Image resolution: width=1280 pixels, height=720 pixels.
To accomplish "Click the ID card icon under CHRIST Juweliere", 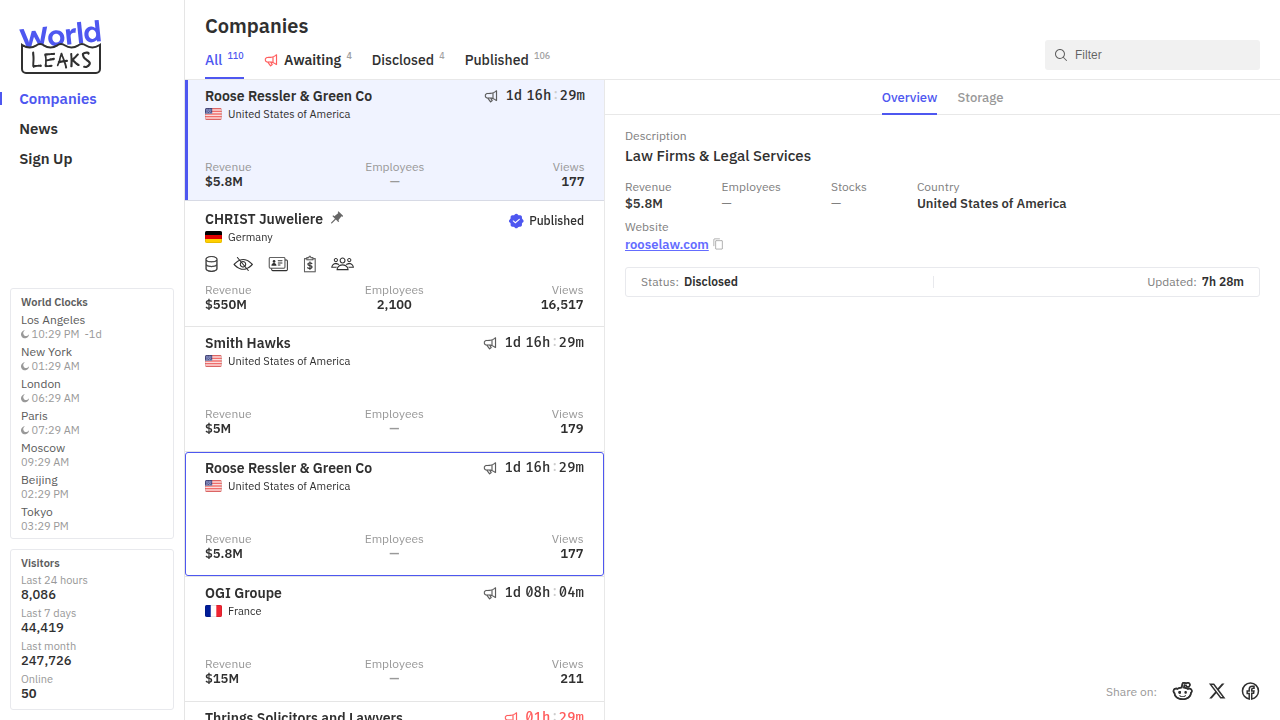I will pos(278,264).
